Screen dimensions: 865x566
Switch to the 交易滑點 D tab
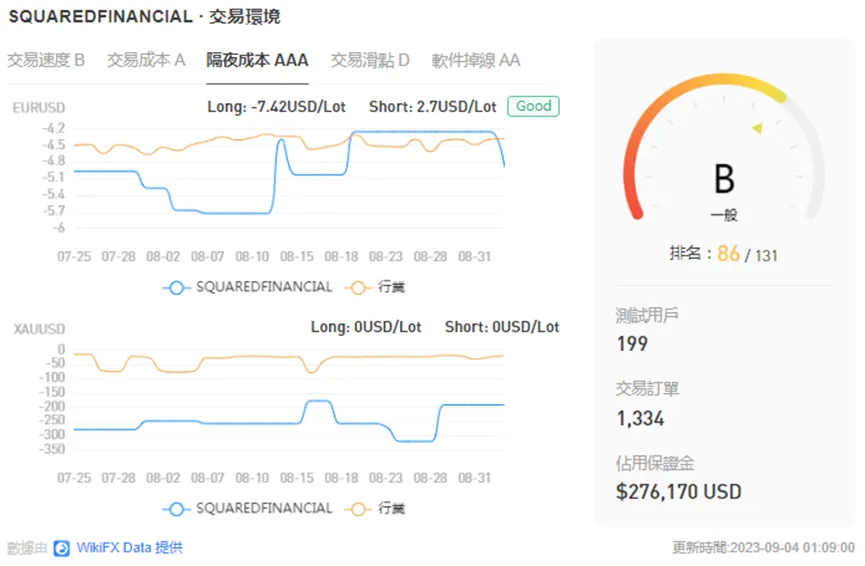pyautogui.click(x=370, y=60)
